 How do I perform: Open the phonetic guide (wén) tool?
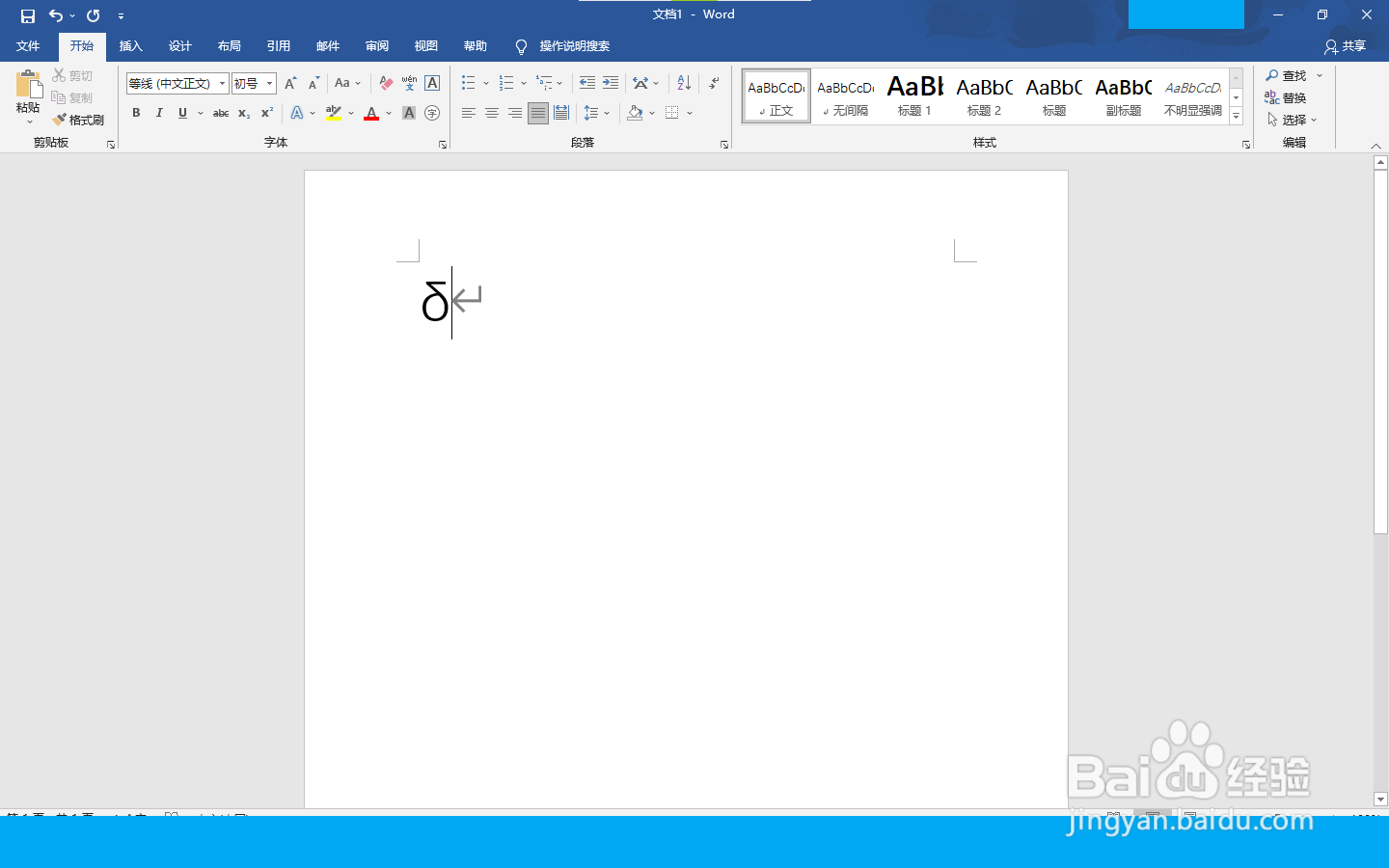(x=409, y=83)
